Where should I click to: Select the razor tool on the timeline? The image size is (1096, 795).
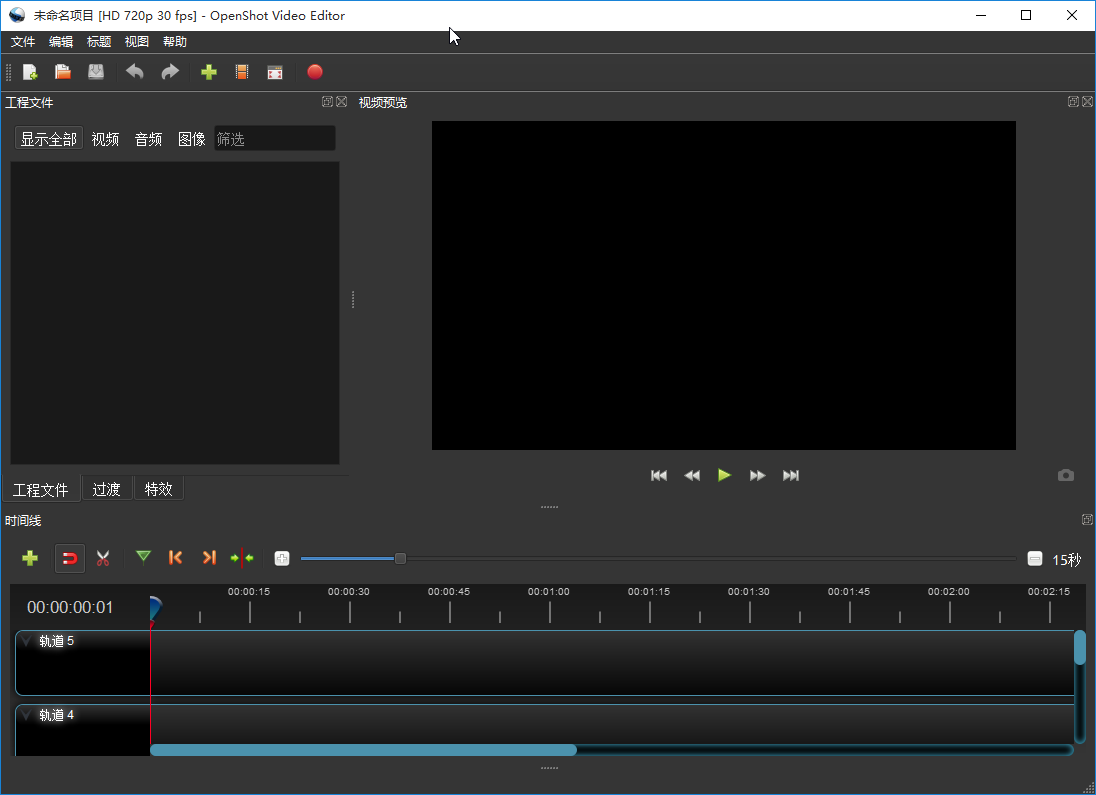(x=103, y=558)
